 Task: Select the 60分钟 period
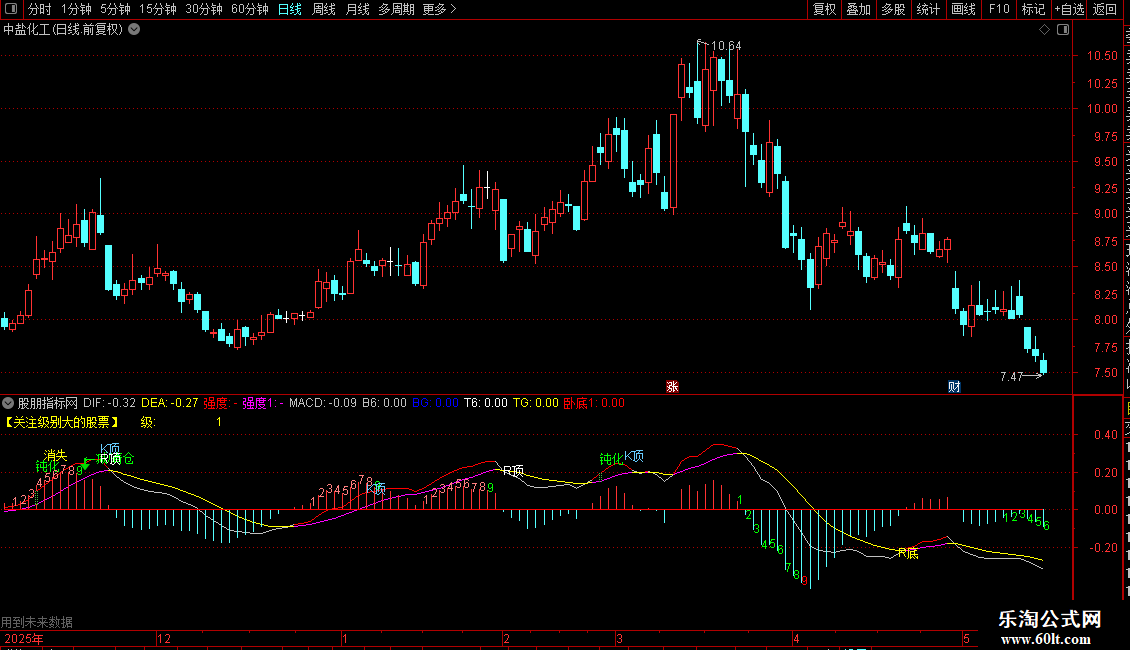pos(249,9)
